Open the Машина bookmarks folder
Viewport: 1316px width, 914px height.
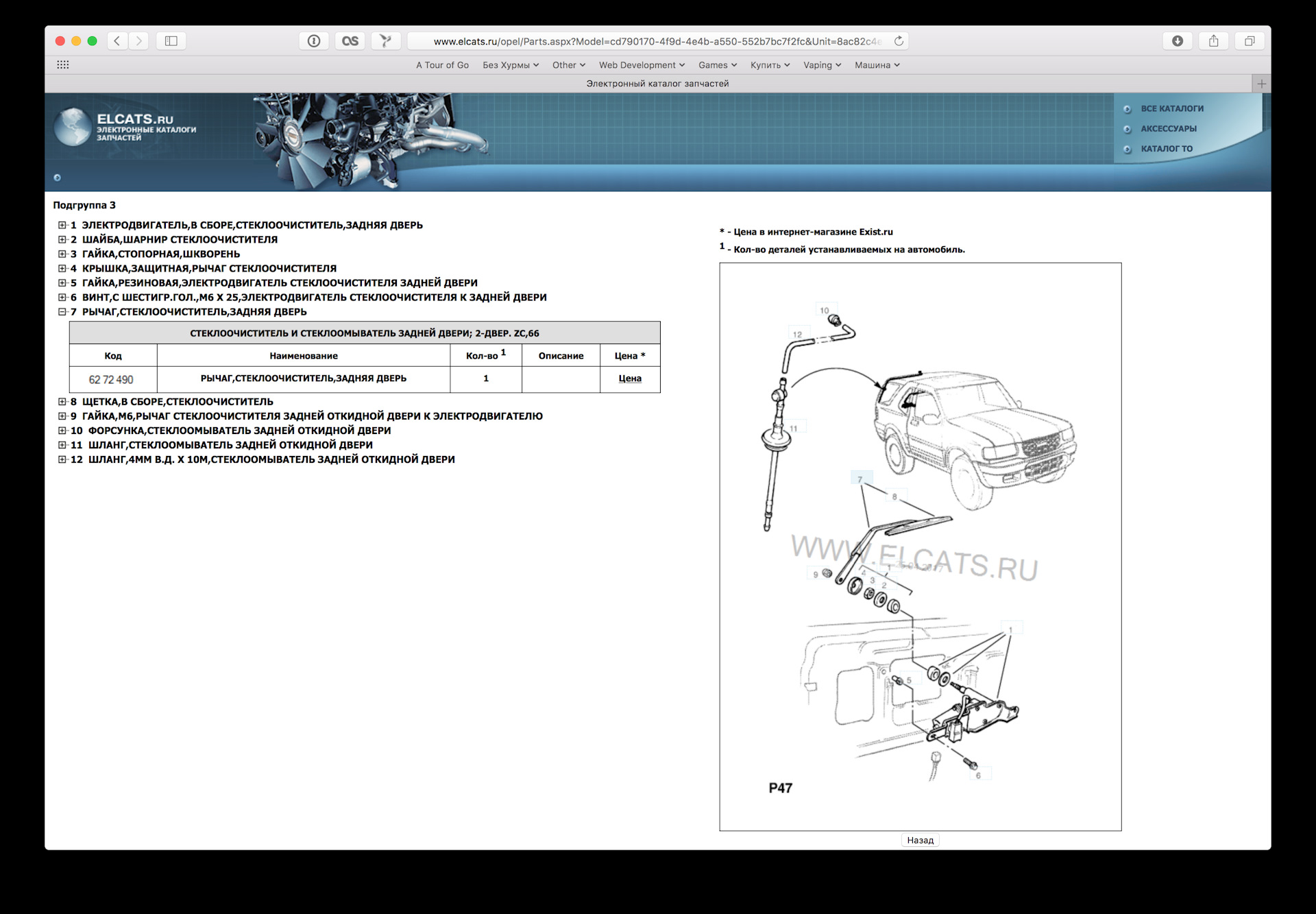pos(877,65)
